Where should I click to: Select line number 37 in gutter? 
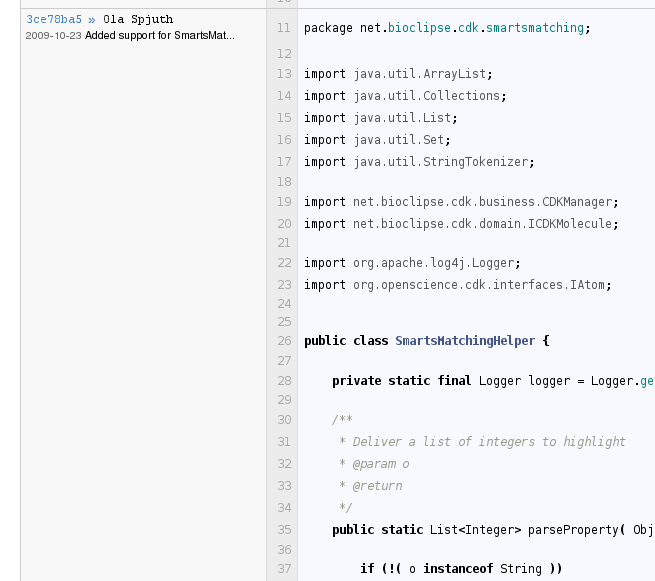[284, 569]
